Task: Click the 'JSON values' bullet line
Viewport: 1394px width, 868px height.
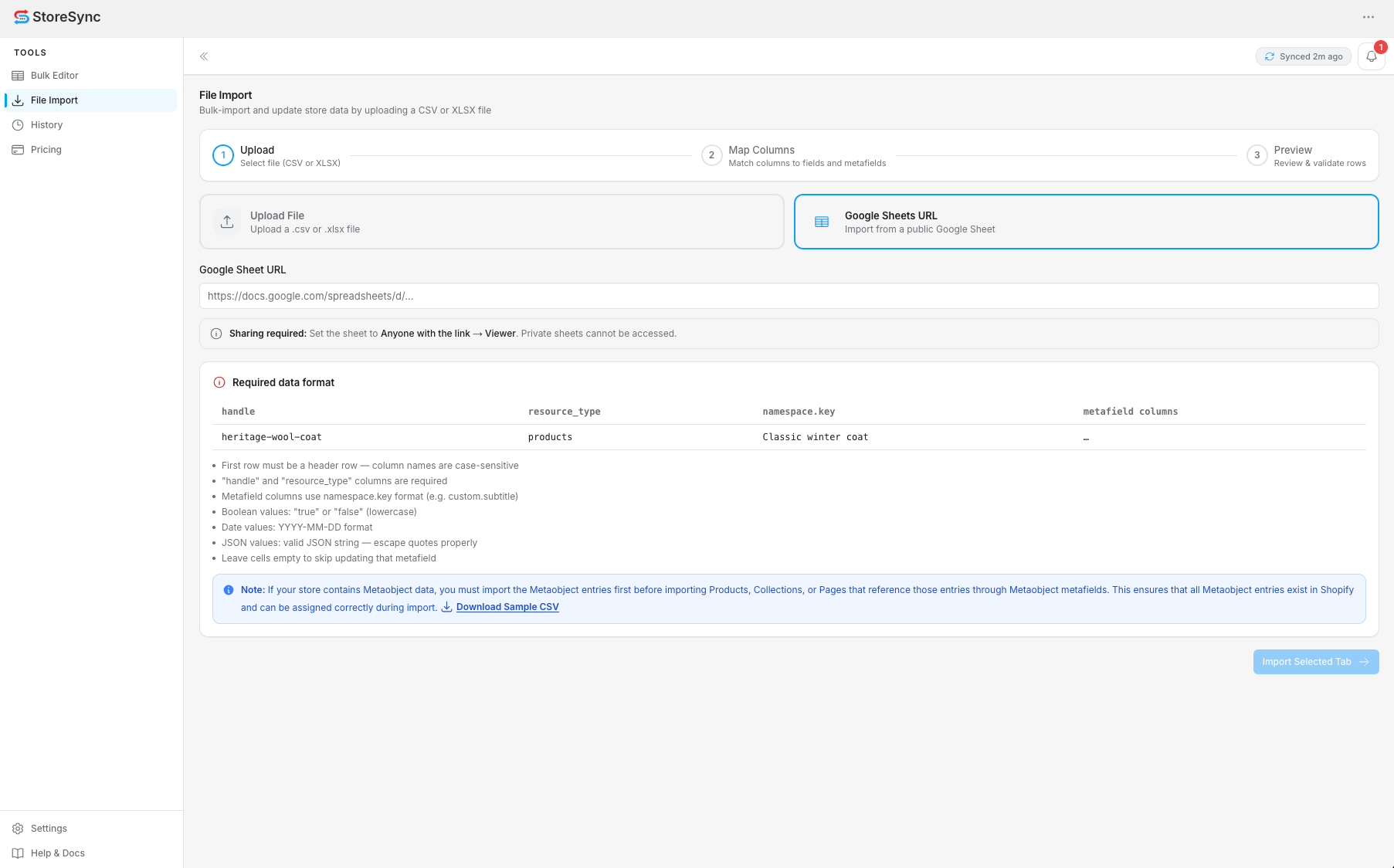Action: pos(349,543)
